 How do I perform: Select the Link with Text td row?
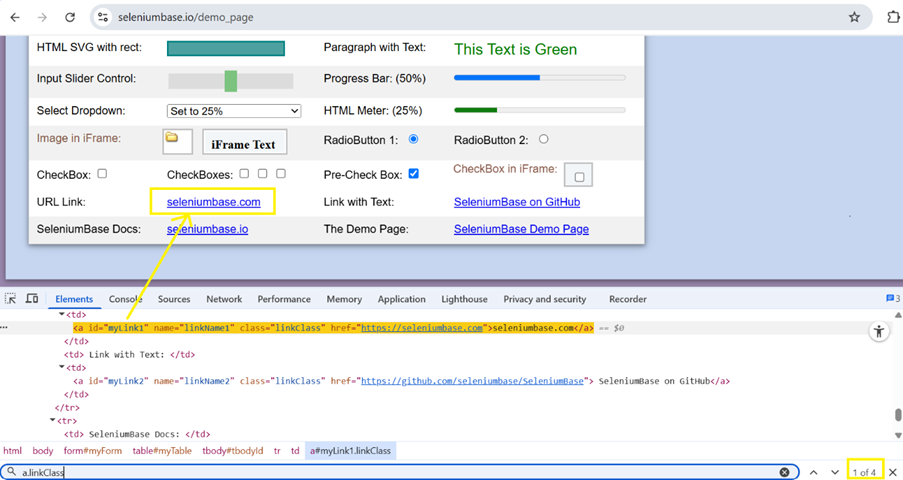click(x=129, y=354)
